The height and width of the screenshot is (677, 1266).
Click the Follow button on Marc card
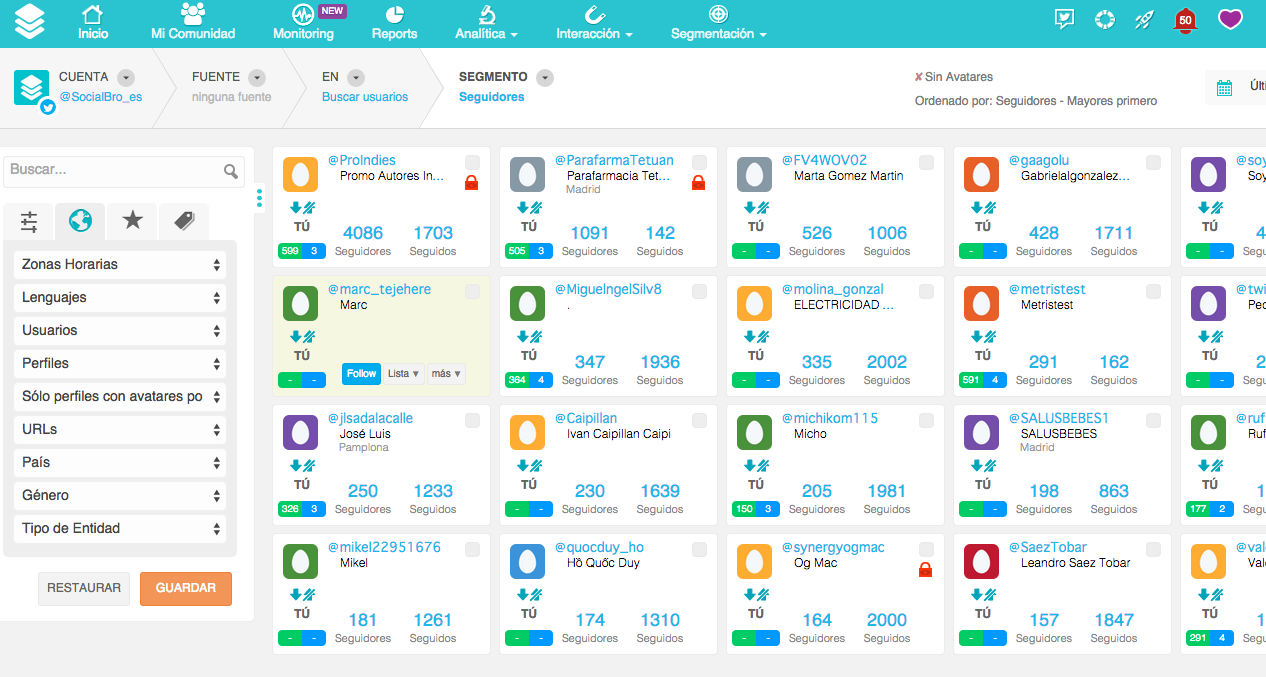pos(361,374)
